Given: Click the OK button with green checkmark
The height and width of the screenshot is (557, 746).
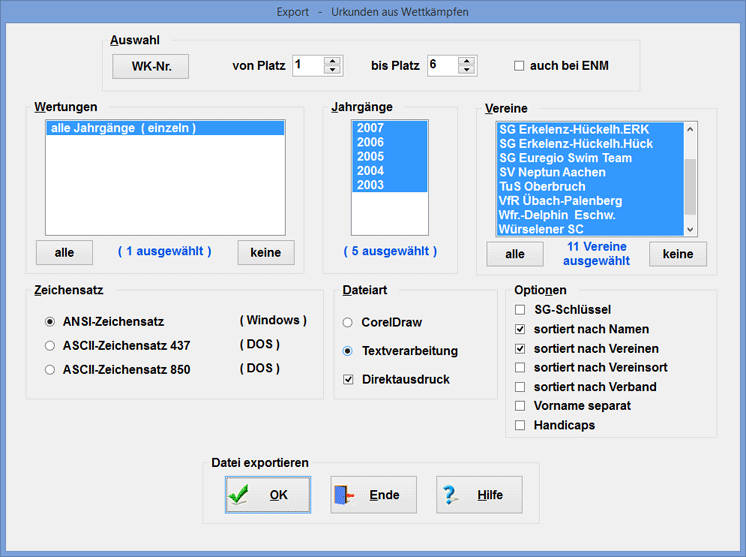Looking at the screenshot, I should (267, 495).
